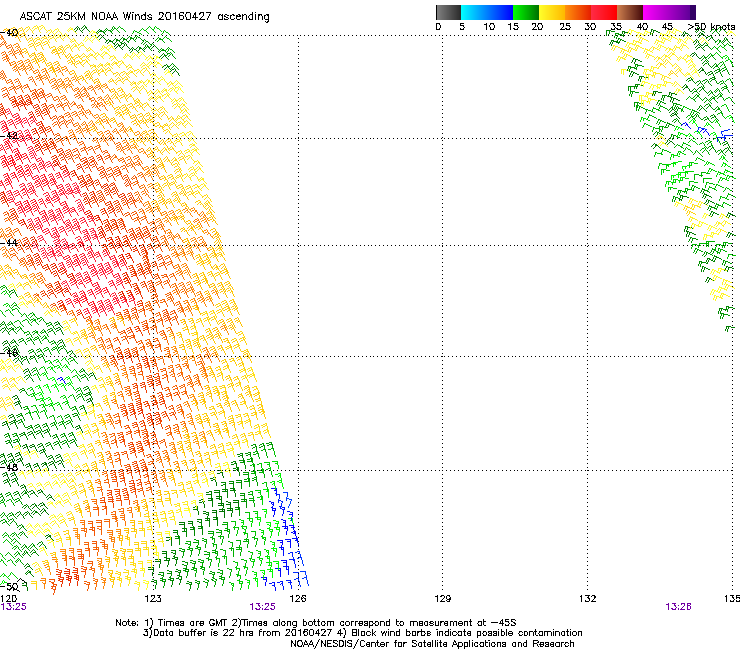Click the -46 latitude axis label
Viewport: 740px width, 650px height.
point(9,353)
